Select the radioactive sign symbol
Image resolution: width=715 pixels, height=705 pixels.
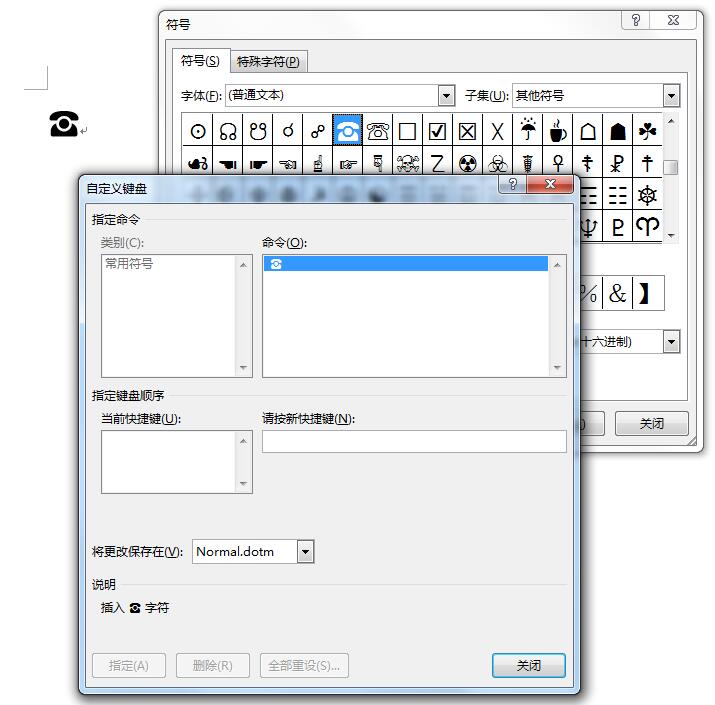[467, 162]
